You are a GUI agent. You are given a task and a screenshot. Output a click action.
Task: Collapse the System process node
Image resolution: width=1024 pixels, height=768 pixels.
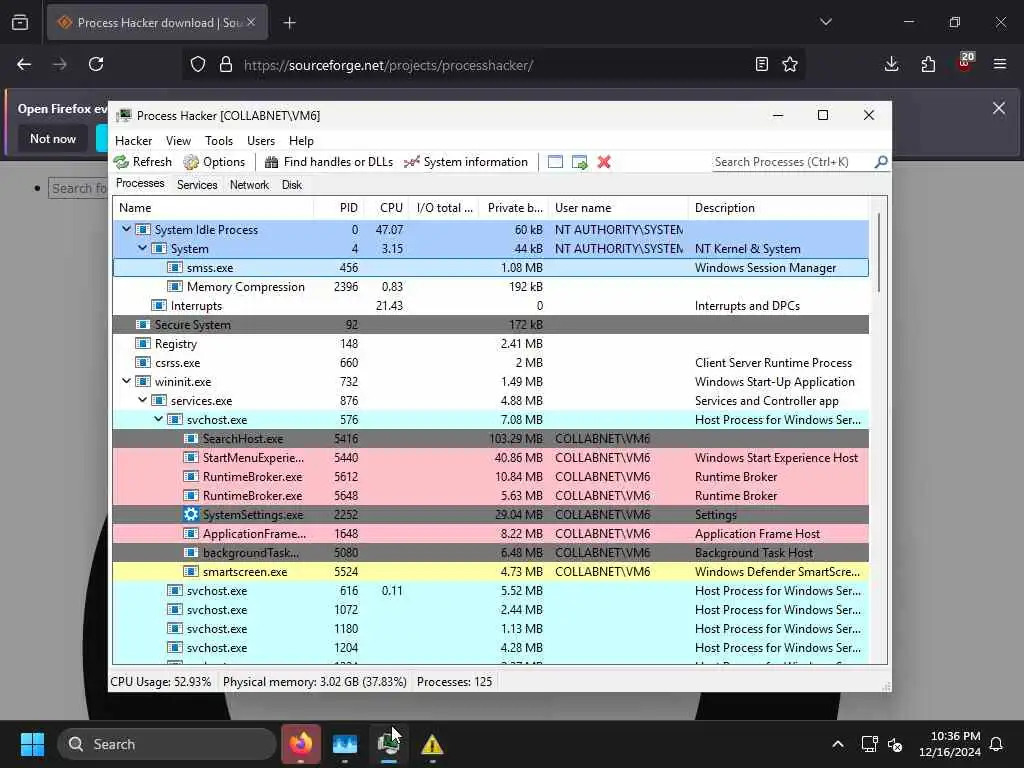coord(142,248)
